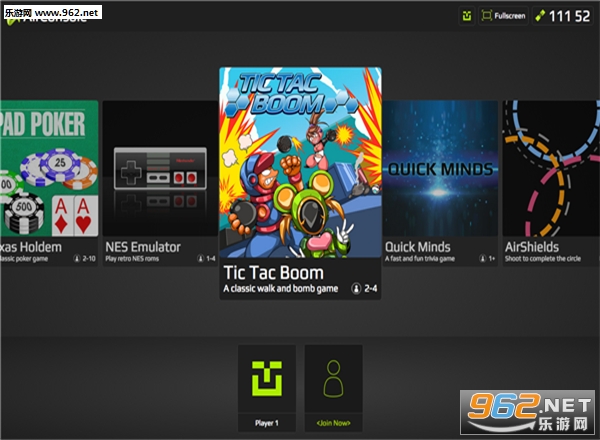Select the AirShields game card
The width and height of the screenshot is (600, 440).
click(551, 183)
